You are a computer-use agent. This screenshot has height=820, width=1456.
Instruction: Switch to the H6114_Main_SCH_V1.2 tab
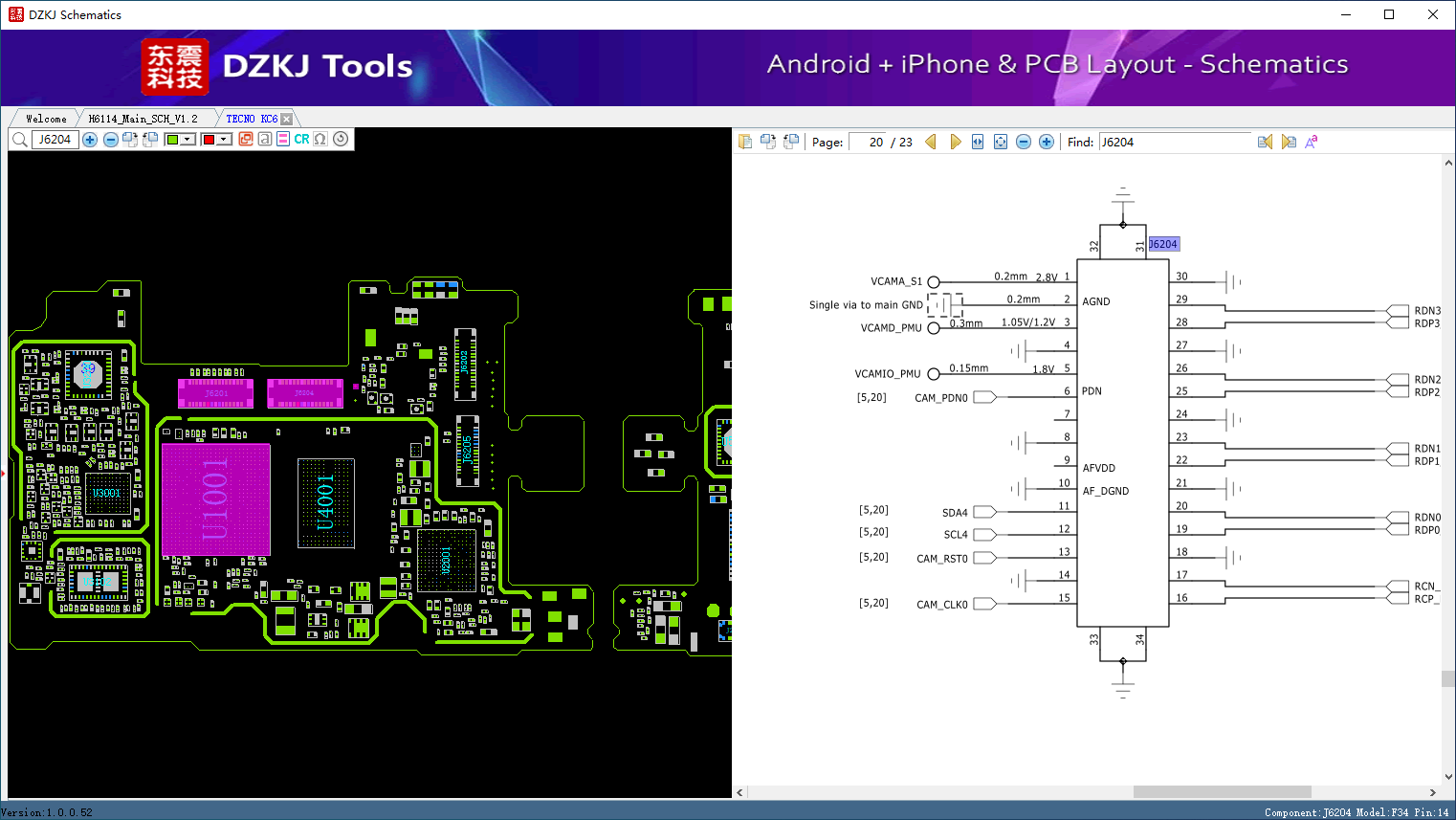pos(143,119)
